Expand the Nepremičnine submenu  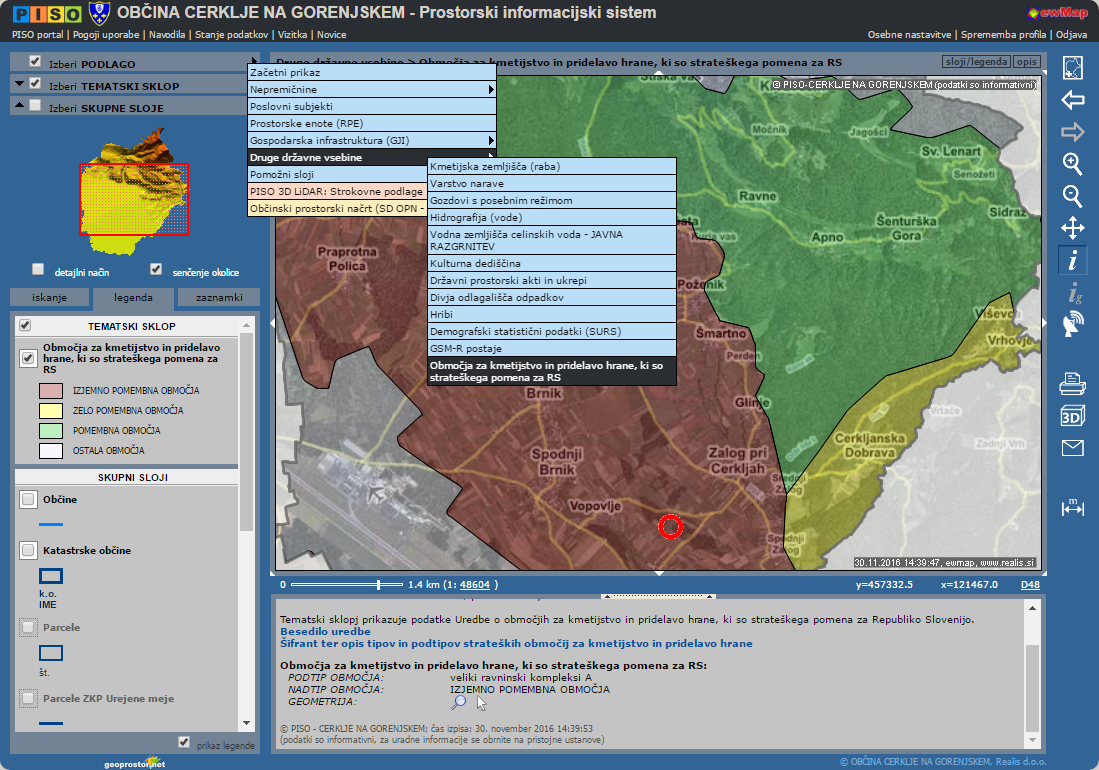click(371, 90)
